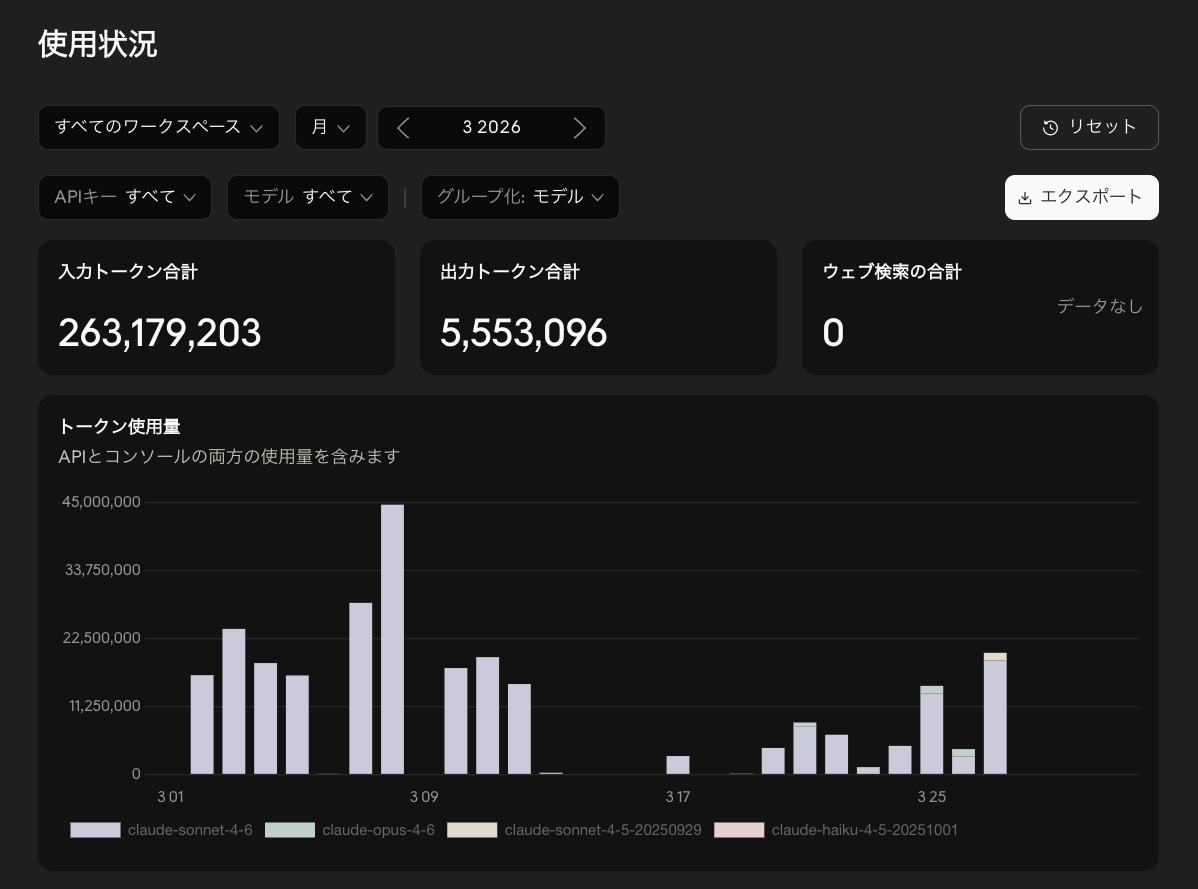Click the APIとコンソール chart subtitle
This screenshot has height=889, width=1198.
point(229,457)
